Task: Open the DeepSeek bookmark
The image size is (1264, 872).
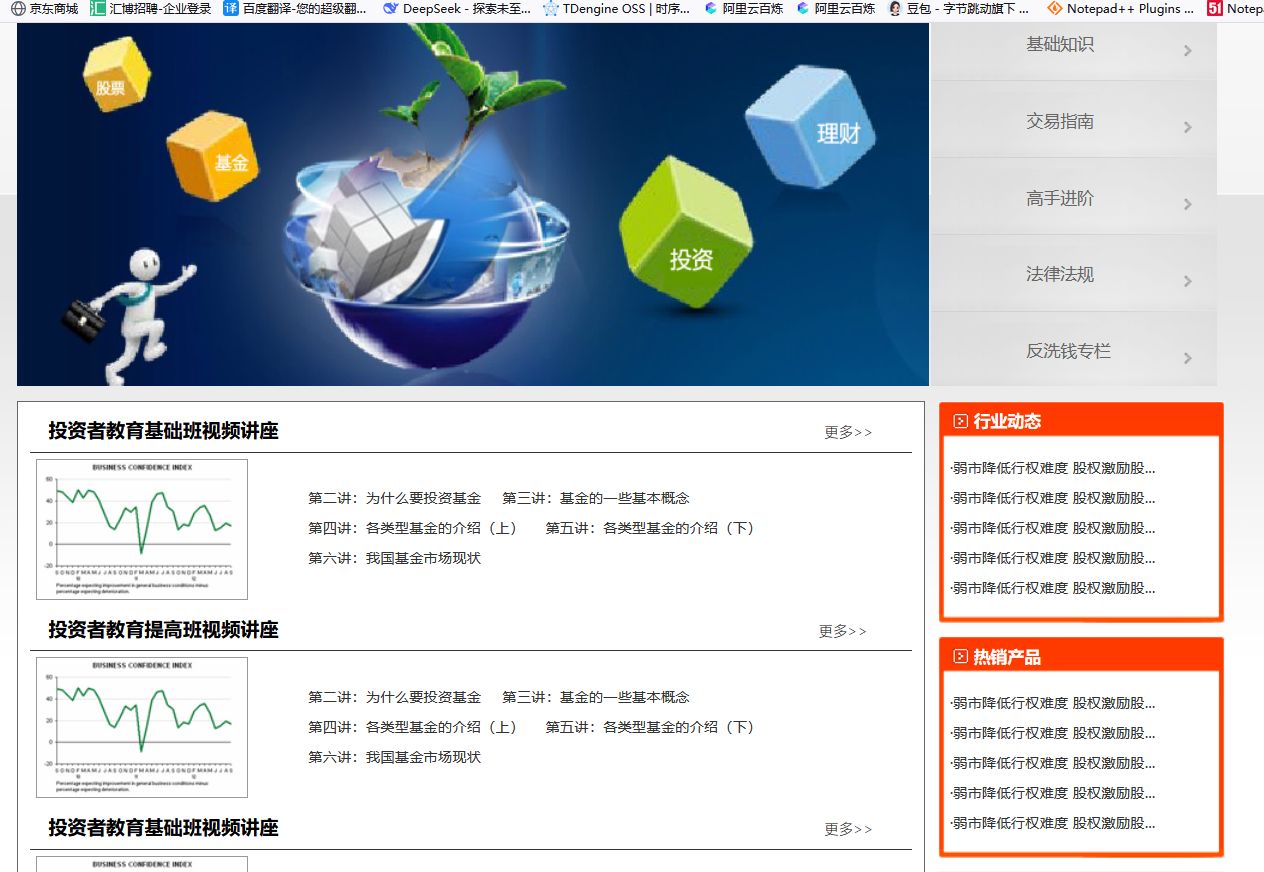Action: point(457,9)
